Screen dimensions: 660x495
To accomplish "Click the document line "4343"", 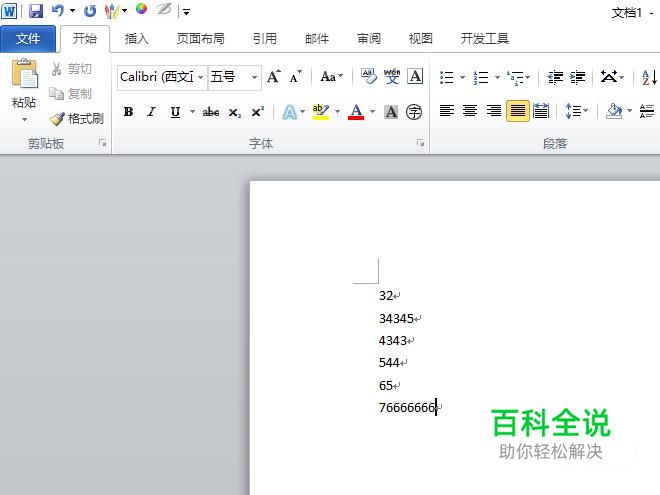I will (x=393, y=341).
